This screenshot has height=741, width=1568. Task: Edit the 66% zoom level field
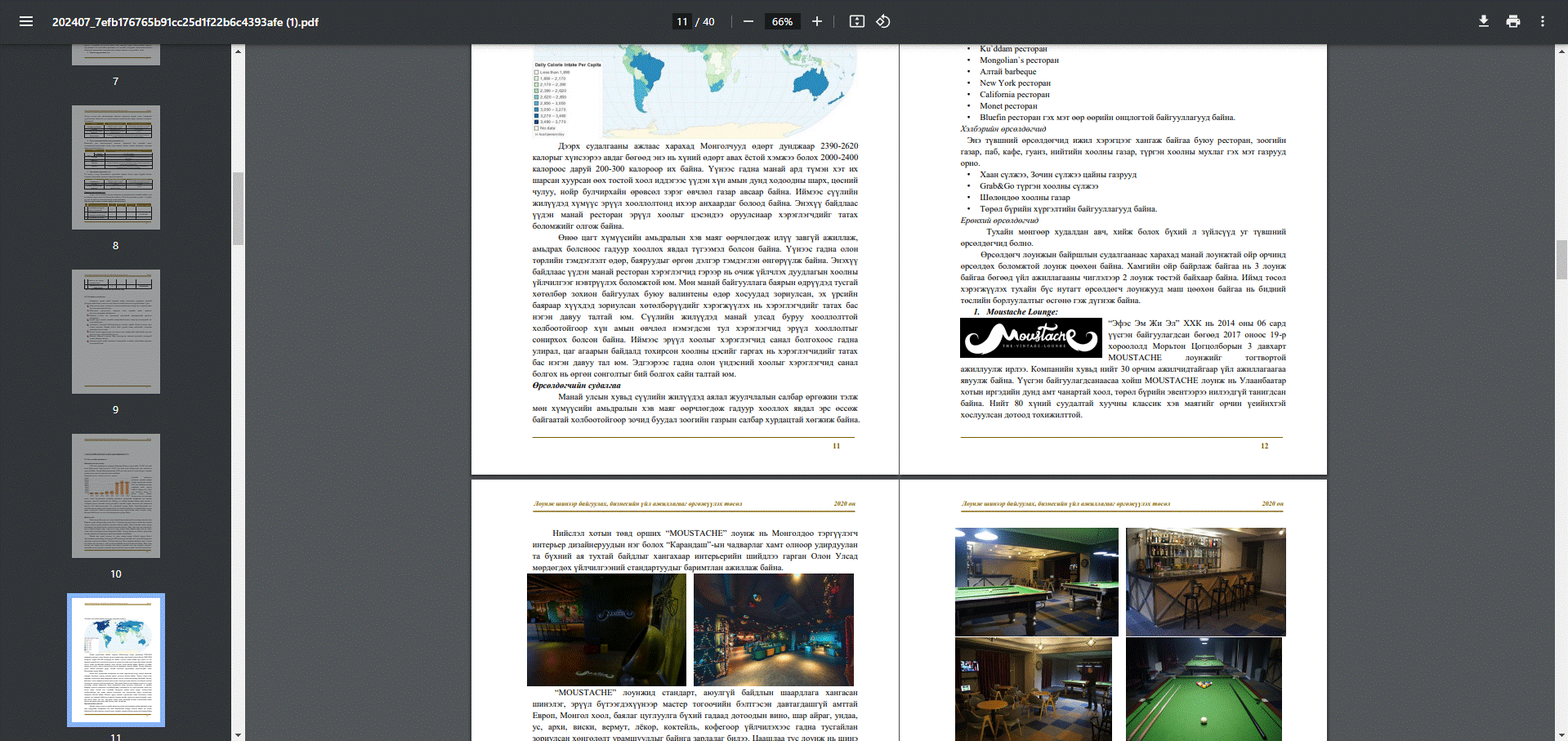(782, 21)
